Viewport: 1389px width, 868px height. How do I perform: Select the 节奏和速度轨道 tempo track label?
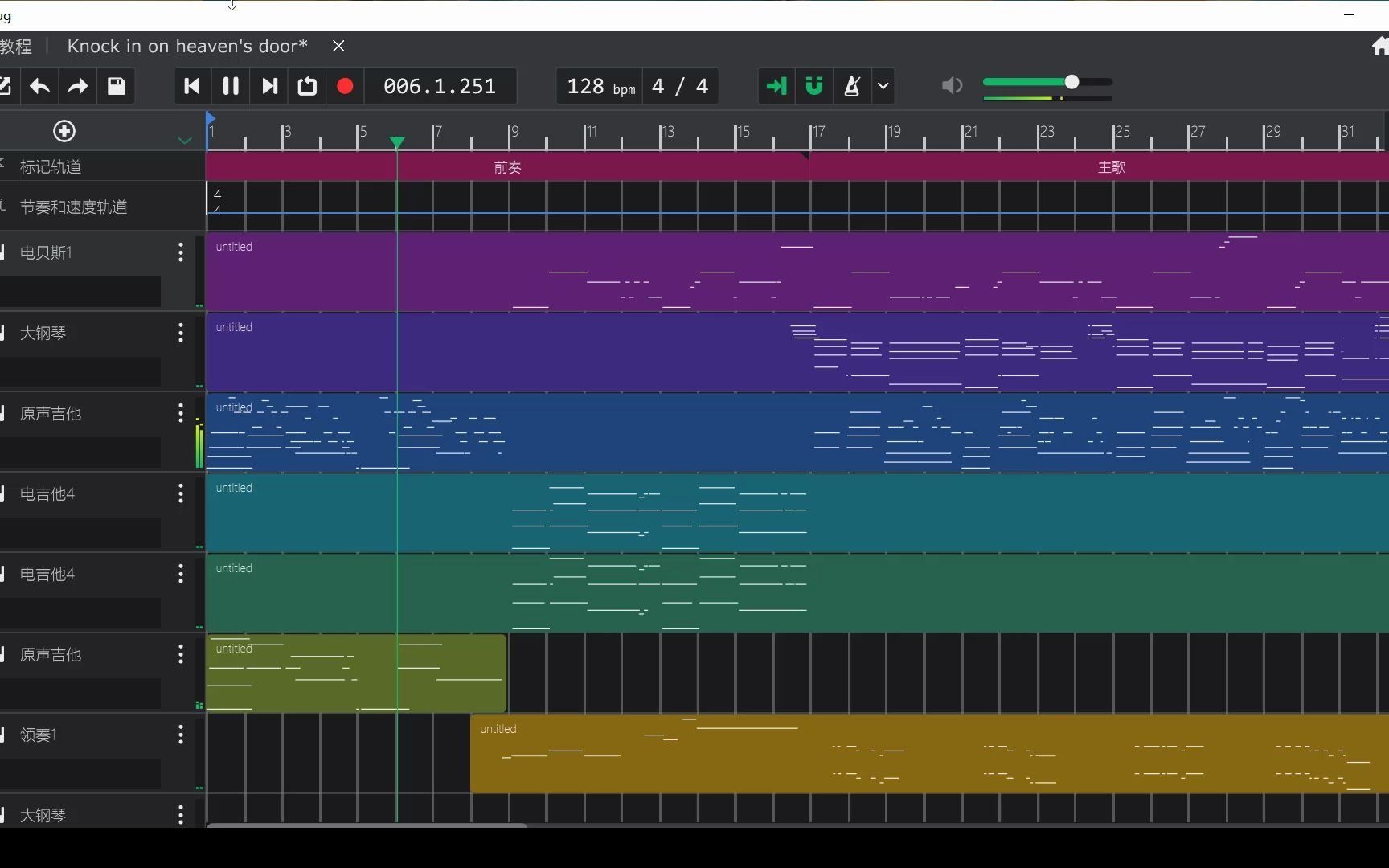click(73, 207)
